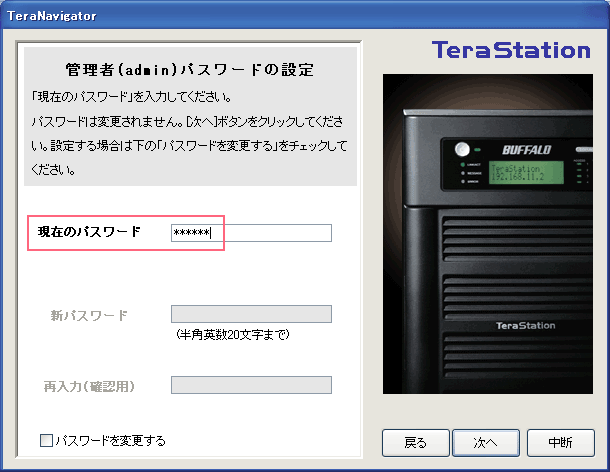Click the 「現在のパスワード」を入力してください instruction line
Screen dimensions: 610x472
(131, 97)
